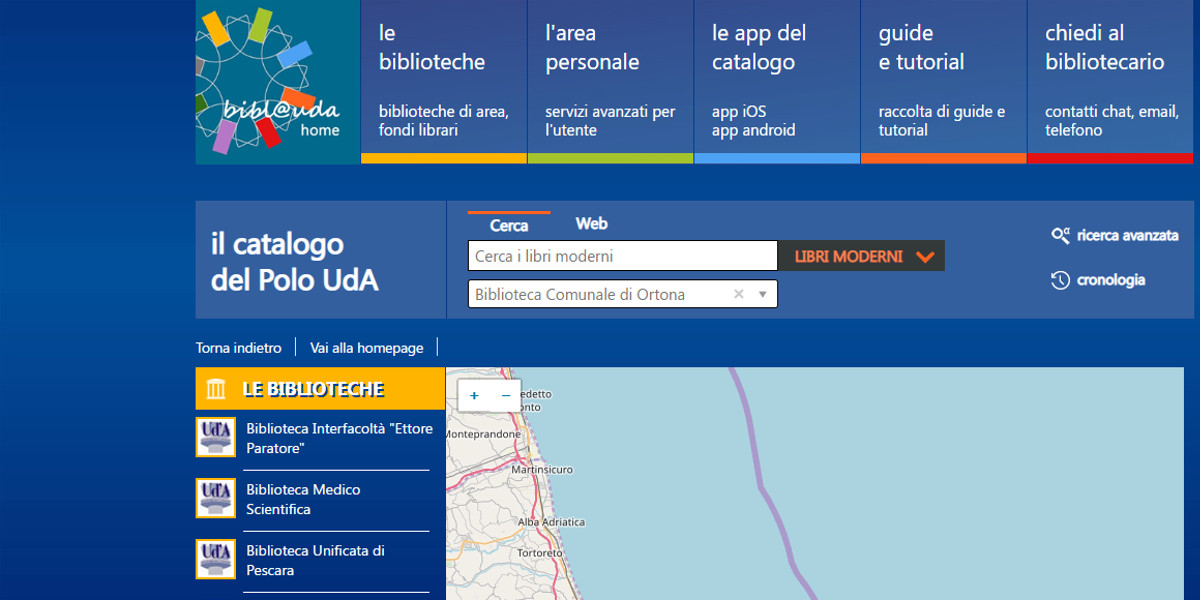Screen dimensions: 1200x600
Task: Expand the LIBRI MODERNI dropdown
Action: click(x=925, y=257)
